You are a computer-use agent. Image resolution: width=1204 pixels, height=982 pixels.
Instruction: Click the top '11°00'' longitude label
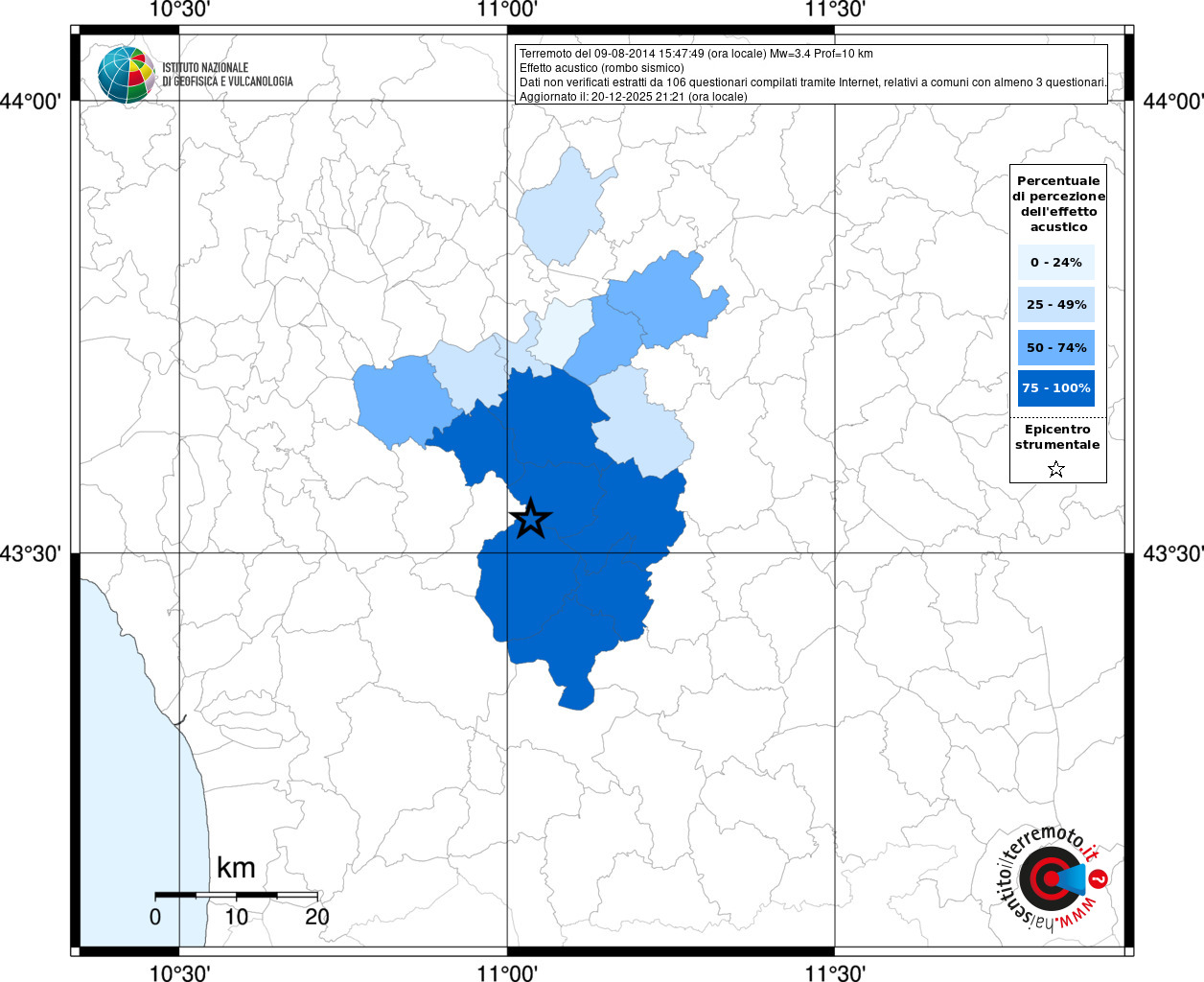point(507,11)
